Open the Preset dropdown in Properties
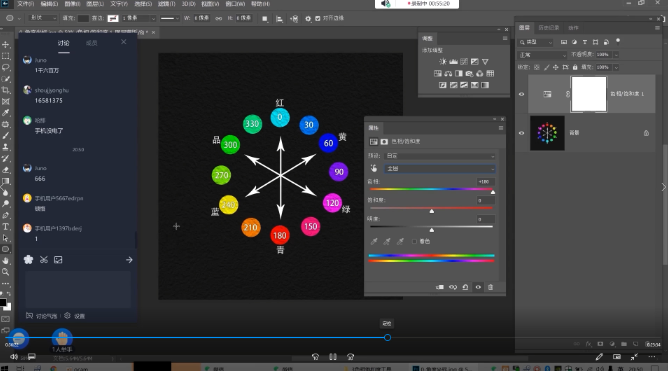The width and height of the screenshot is (668, 371). click(x=440, y=156)
